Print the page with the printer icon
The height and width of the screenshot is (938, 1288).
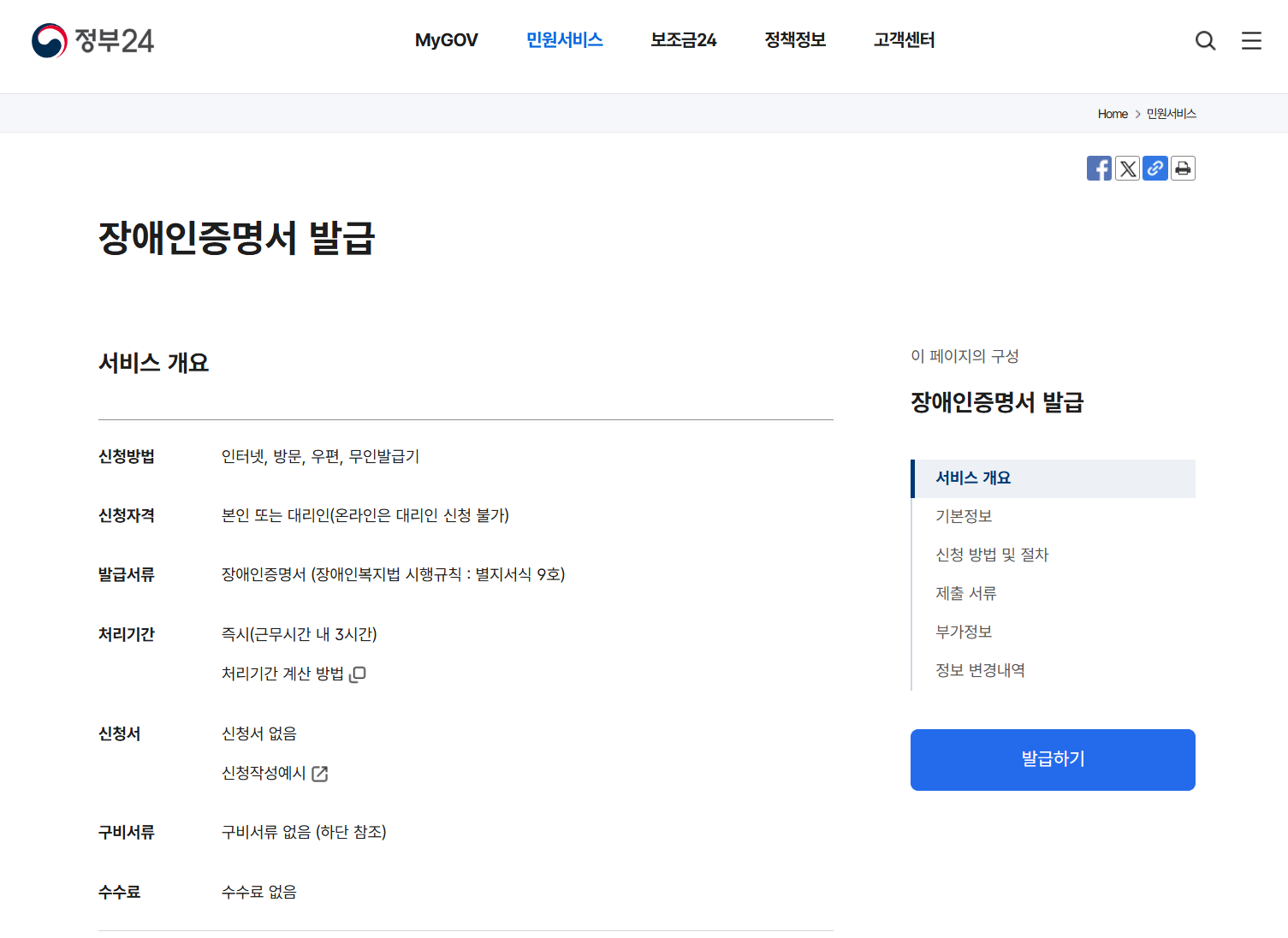[x=1183, y=168]
